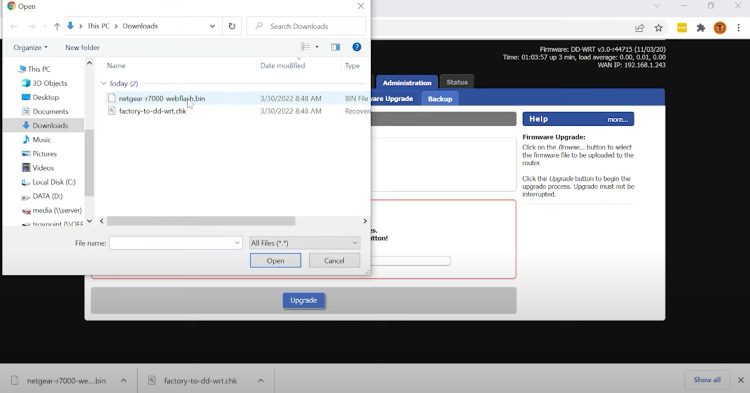Toggle the preview pane icon
750x393 pixels.
click(335, 47)
